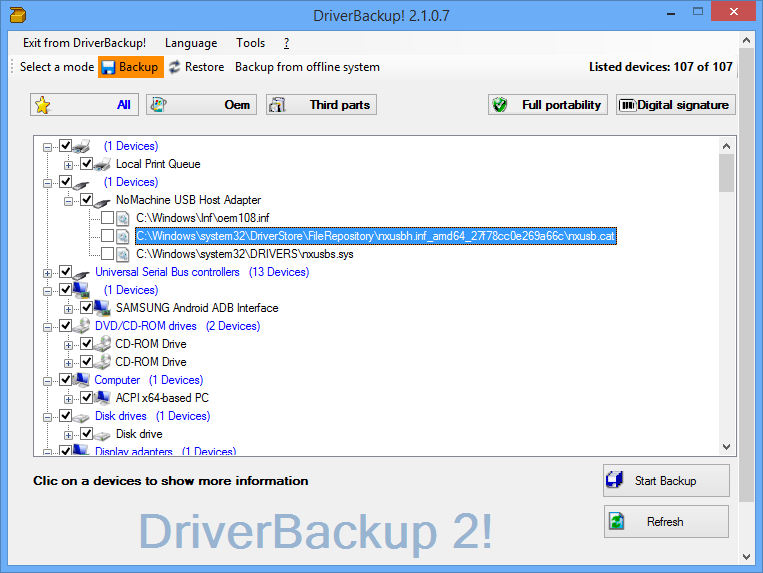Expand the SAMSUNG Android ADB Interface node
Viewport: 763px width, 573px height.
69,309
